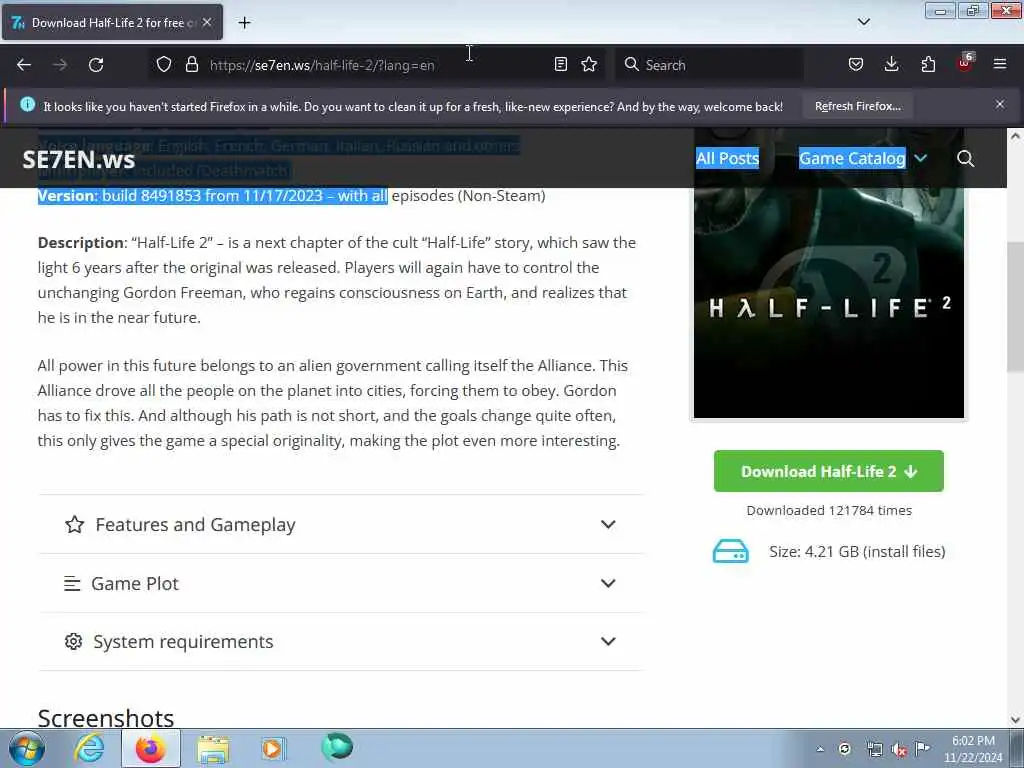1024x768 pixels.
Task: Click the address bar URL
Action: click(322, 65)
